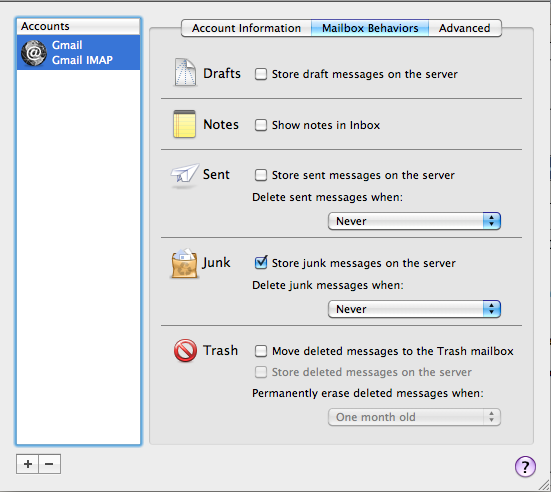551x492 pixels.
Task: Click the red Trash prohibition icon
Action: (185, 350)
